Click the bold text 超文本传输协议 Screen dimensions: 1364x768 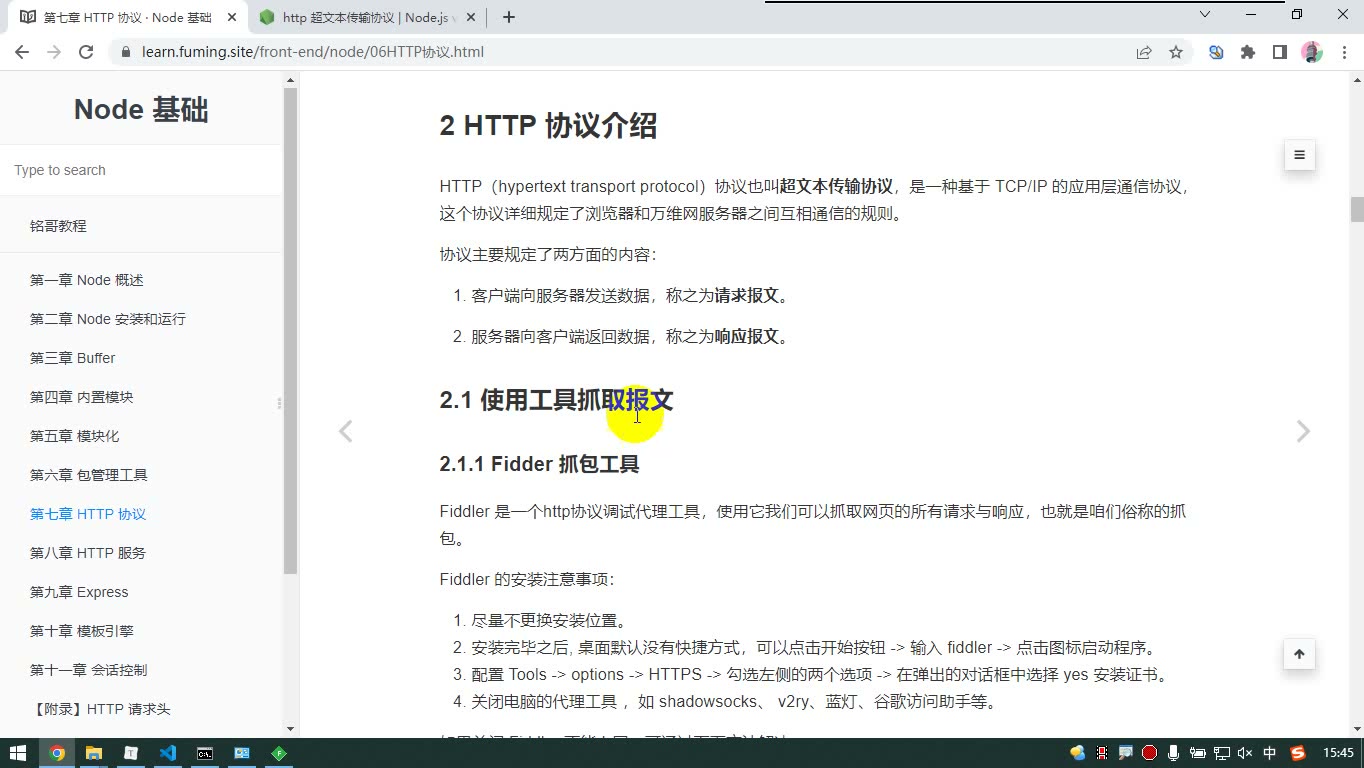point(836,186)
